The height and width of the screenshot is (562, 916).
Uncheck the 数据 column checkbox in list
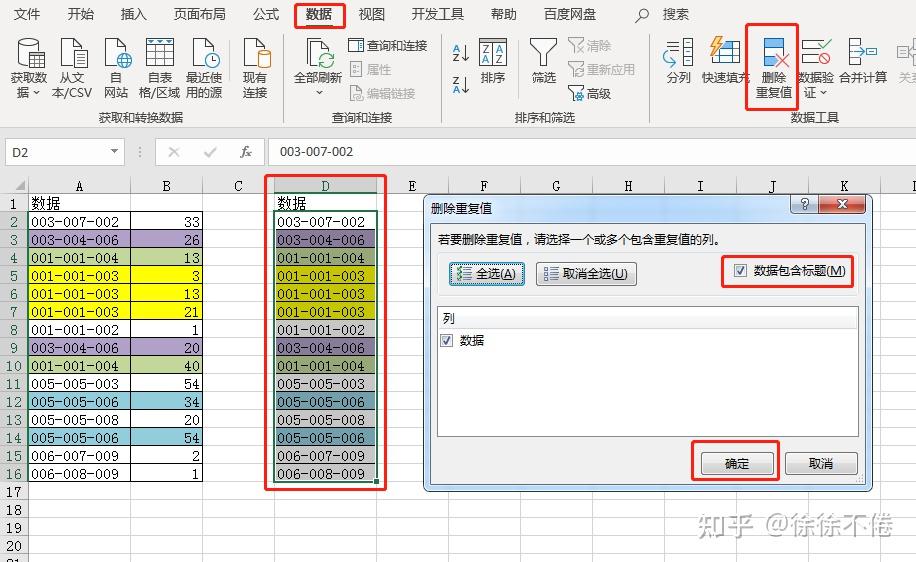point(447,341)
